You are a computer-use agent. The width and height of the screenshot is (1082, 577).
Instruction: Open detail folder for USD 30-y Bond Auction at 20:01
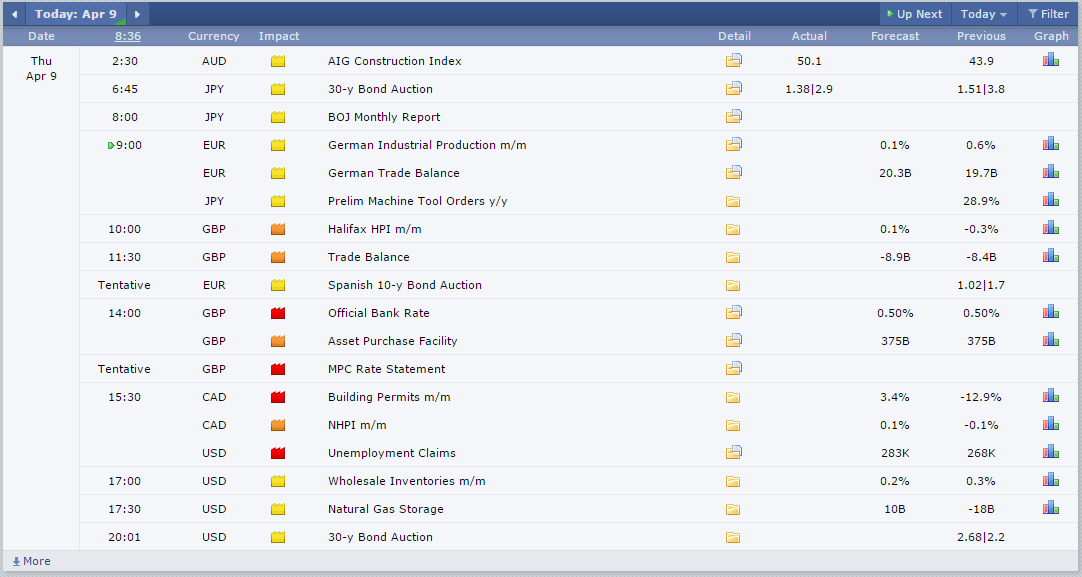[x=733, y=538]
